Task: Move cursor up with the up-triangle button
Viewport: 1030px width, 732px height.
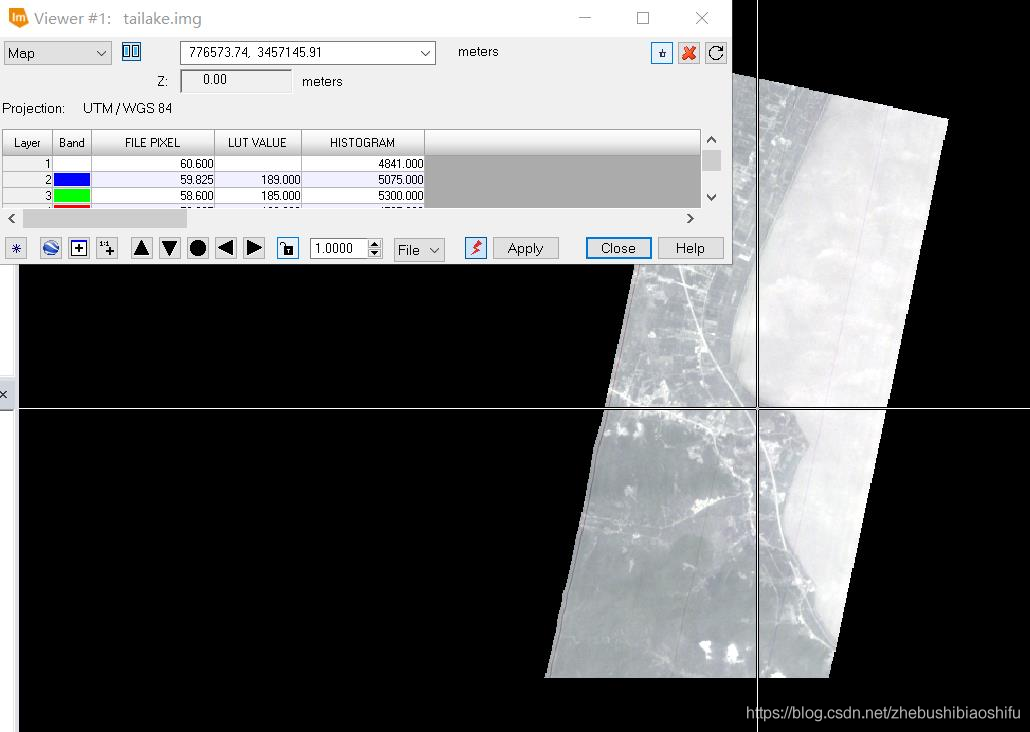Action: click(141, 248)
